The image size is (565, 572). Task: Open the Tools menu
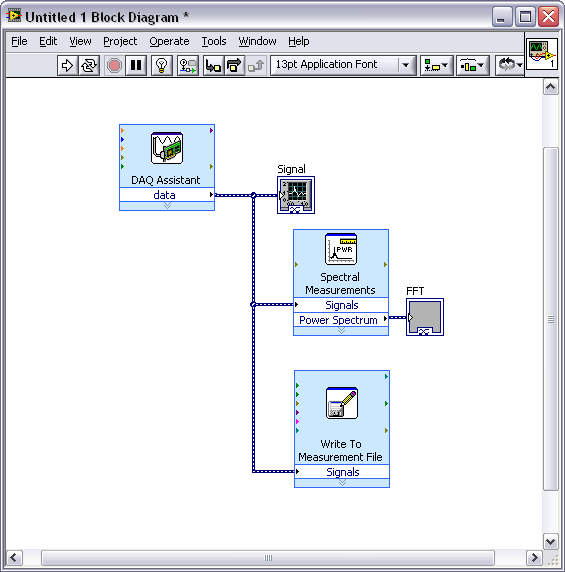[214, 41]
